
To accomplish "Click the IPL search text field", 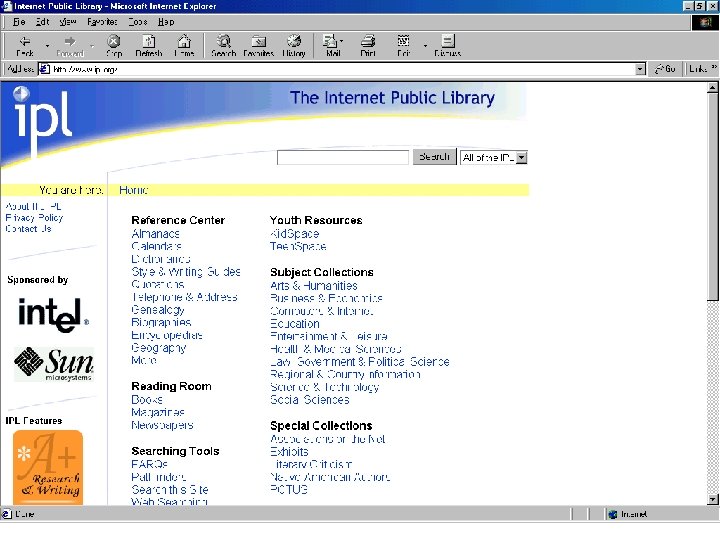I will (x=343, y=157).
